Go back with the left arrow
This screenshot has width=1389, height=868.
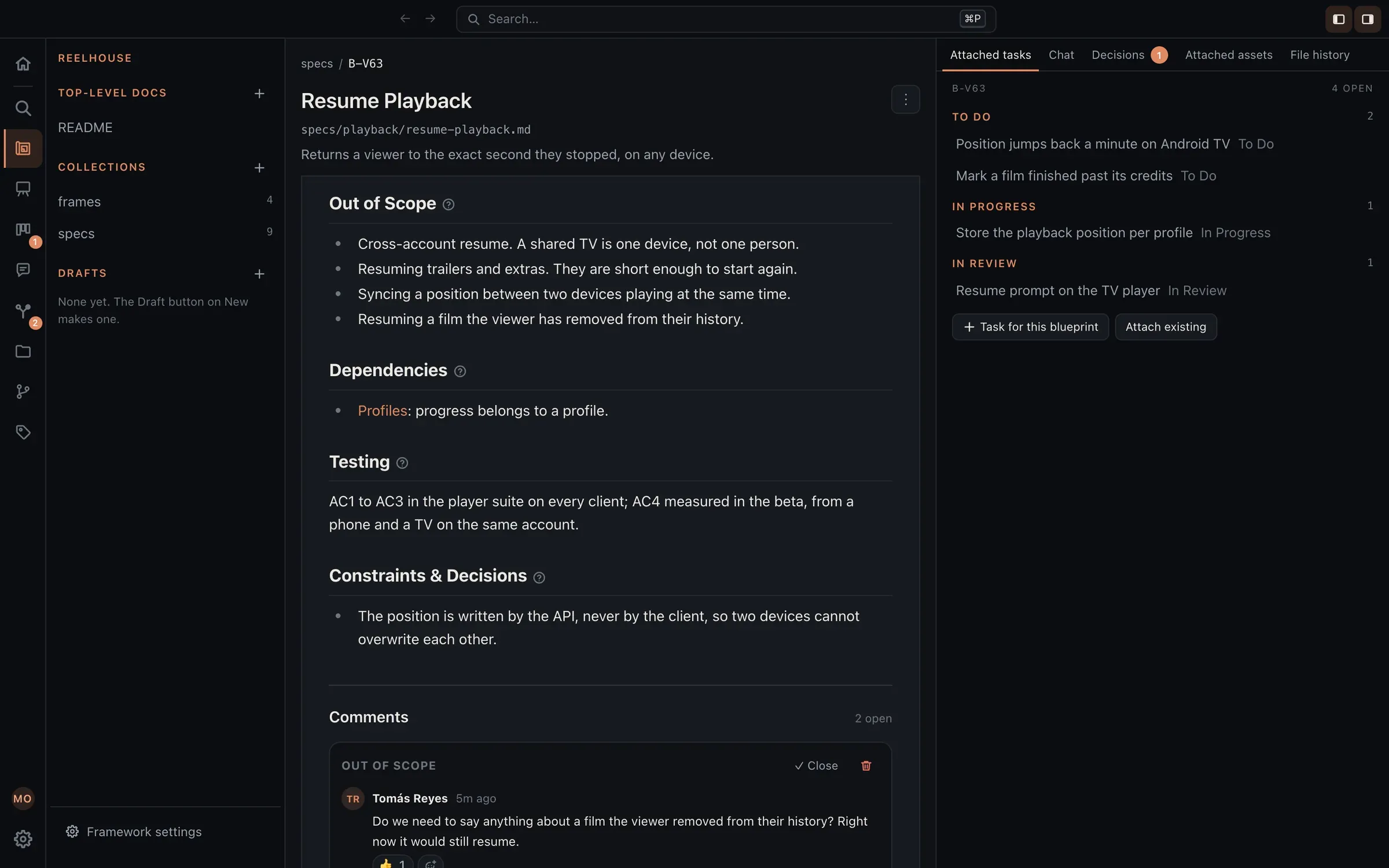405,19
